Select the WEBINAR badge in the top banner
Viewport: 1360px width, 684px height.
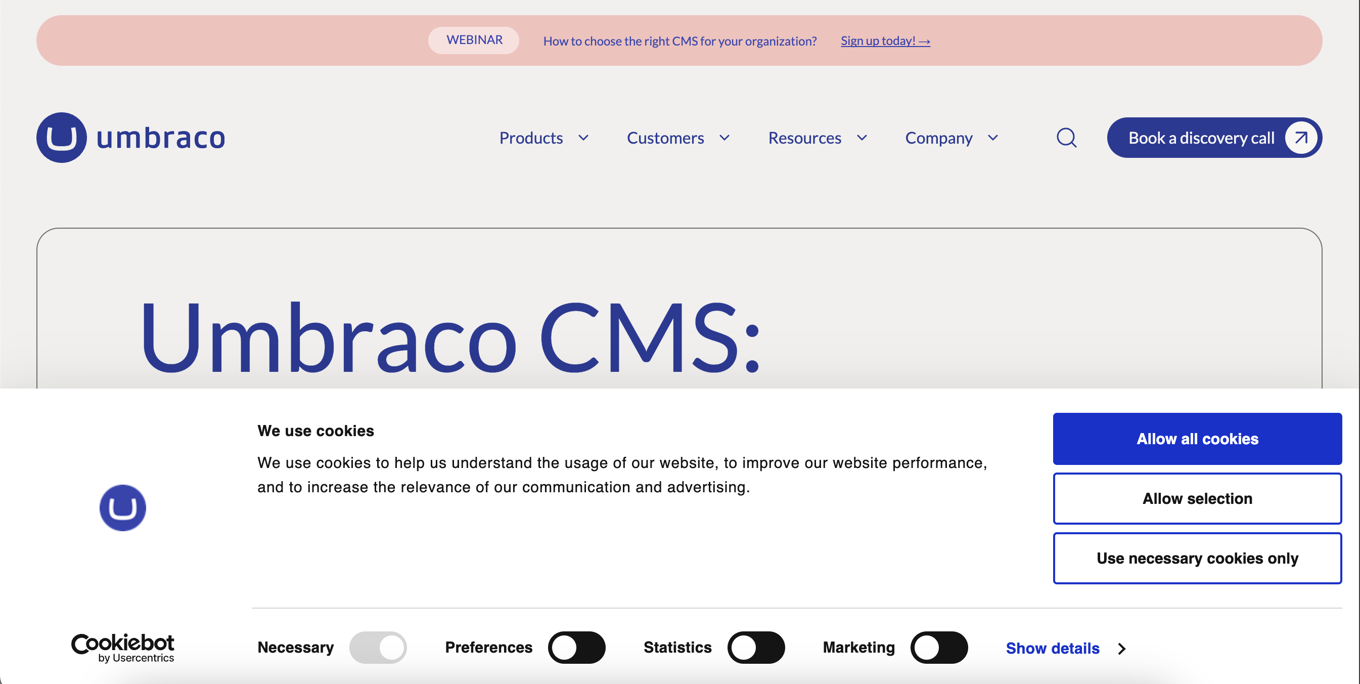tap(474, 40)
